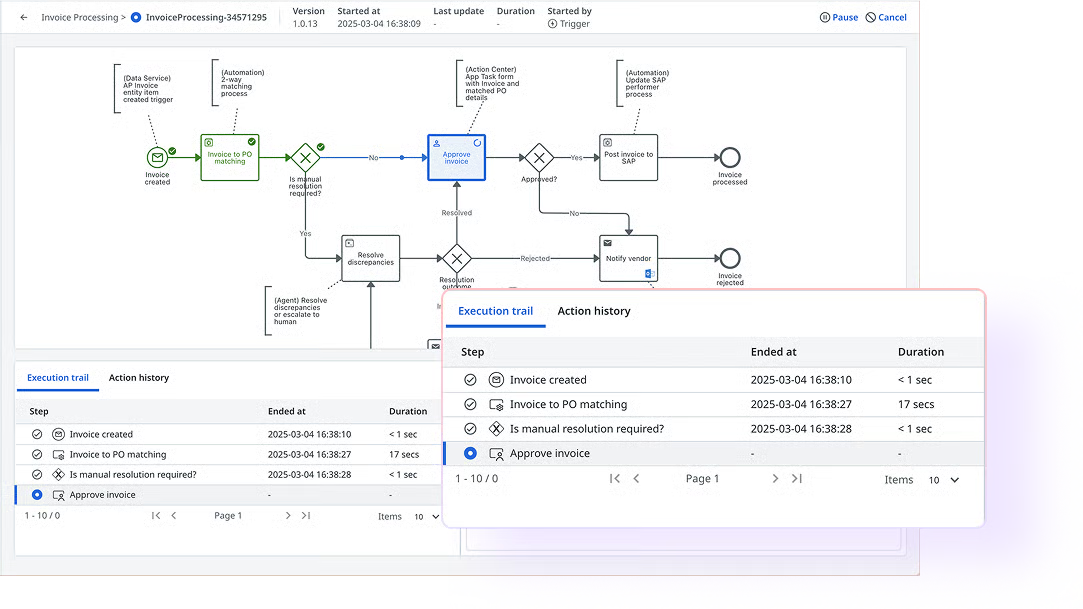Select the Notify vendor task
This screenshot has height=609, width=1083.
pyautogui.click(x=629, y=258)
